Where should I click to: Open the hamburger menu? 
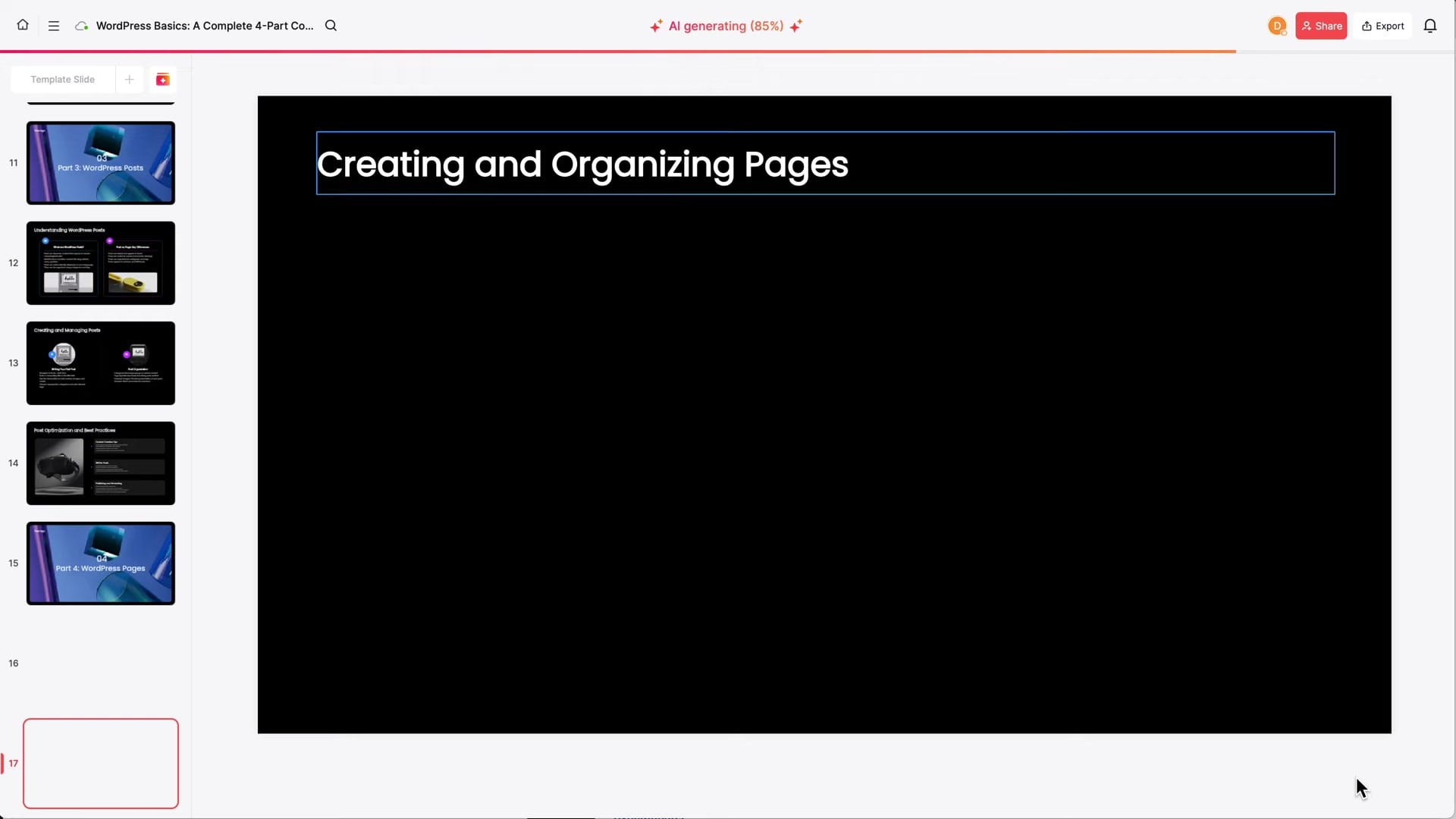coord(54,26)
